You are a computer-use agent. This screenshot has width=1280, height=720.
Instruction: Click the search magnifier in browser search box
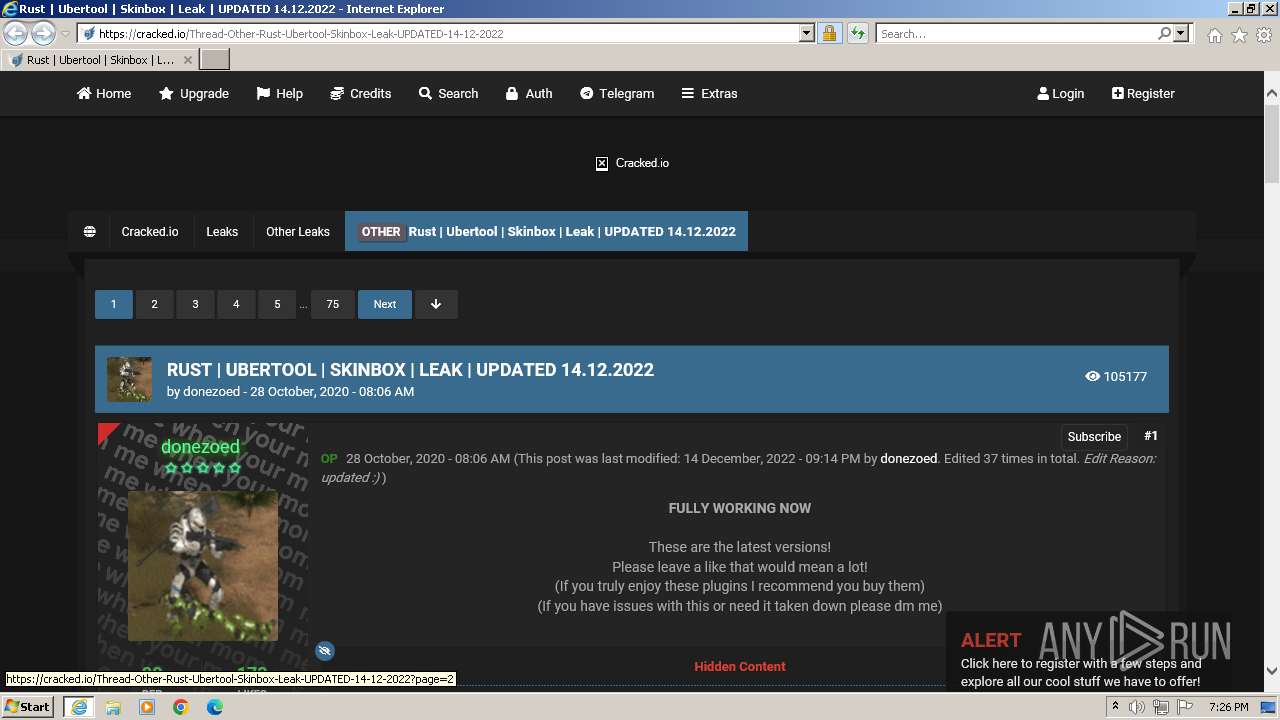point(1164,33)
